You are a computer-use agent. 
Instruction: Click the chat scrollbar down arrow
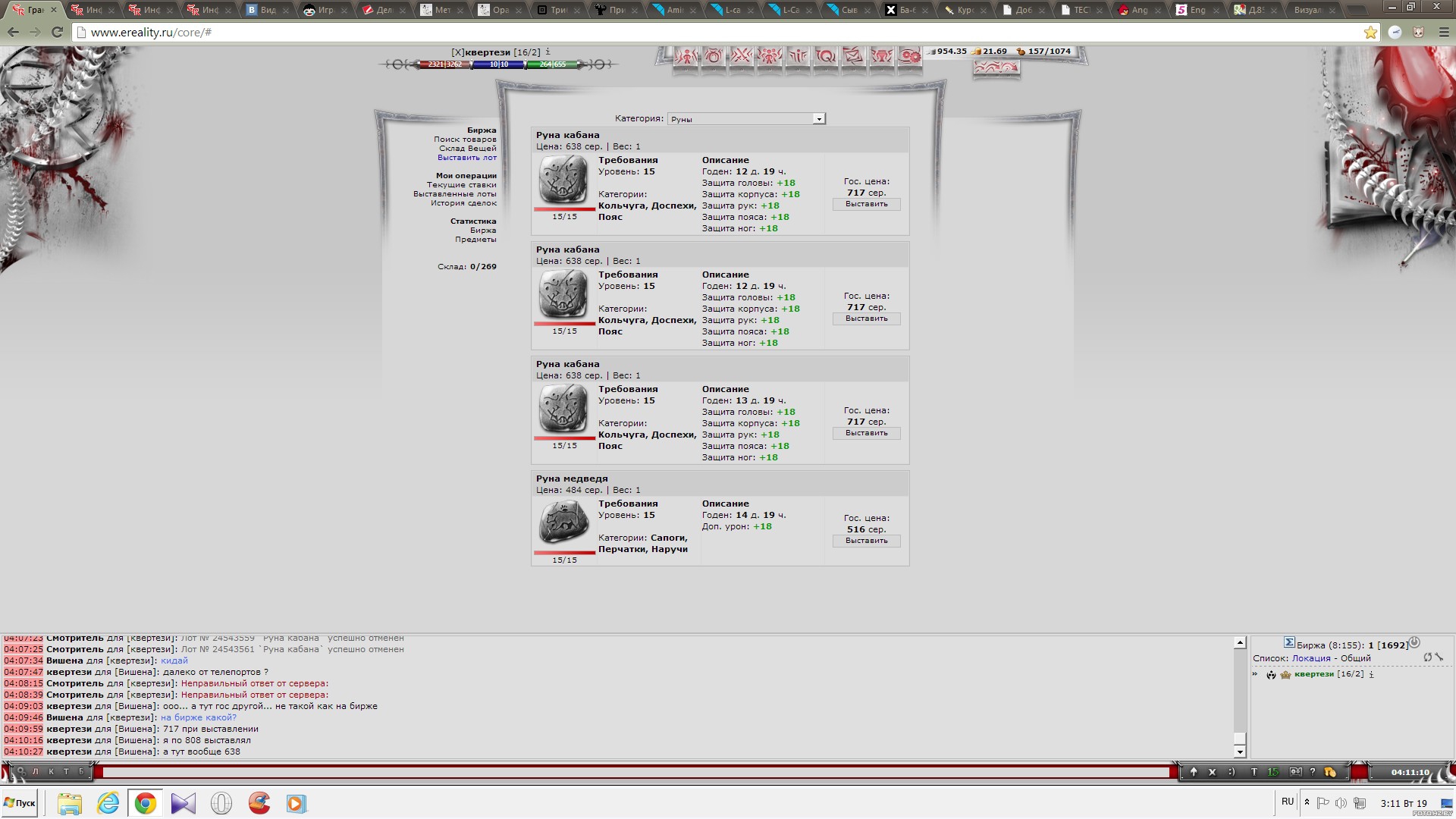tap(1240, 752)
